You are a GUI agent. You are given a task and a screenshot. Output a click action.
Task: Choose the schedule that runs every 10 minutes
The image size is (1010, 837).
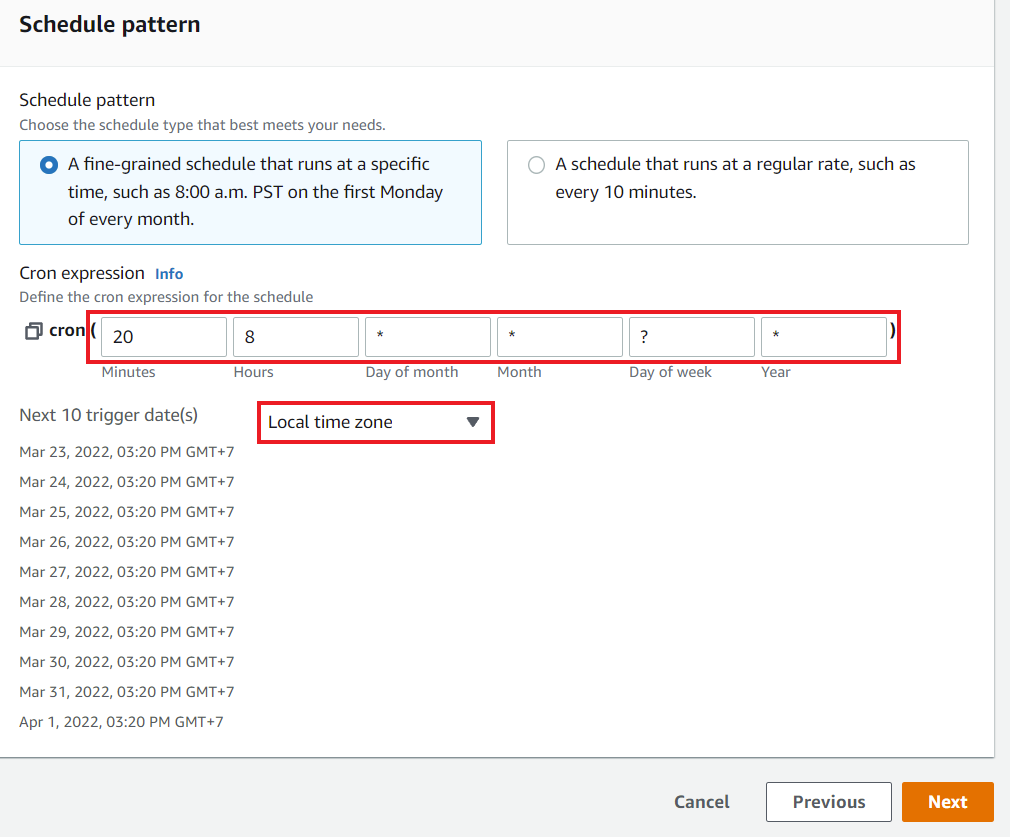point(536,164)
